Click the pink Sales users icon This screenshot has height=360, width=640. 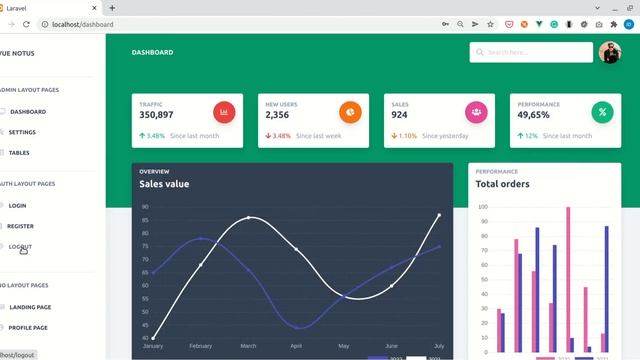(x=476, y=112)
